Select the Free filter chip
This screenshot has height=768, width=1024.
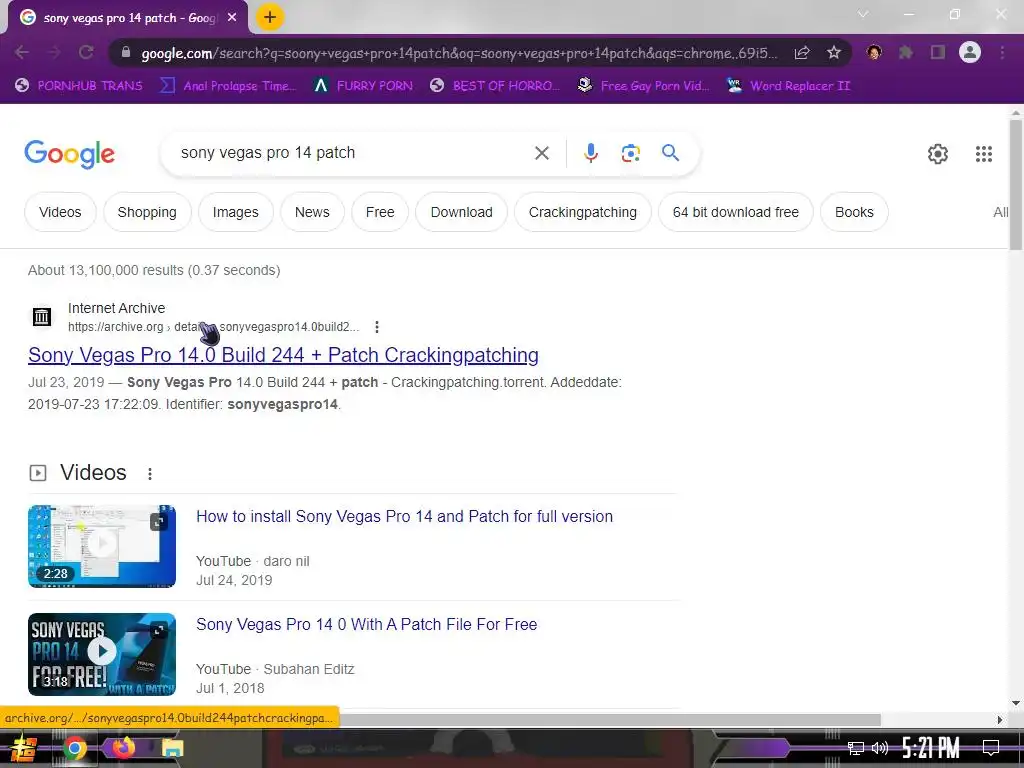coord(380,212)
